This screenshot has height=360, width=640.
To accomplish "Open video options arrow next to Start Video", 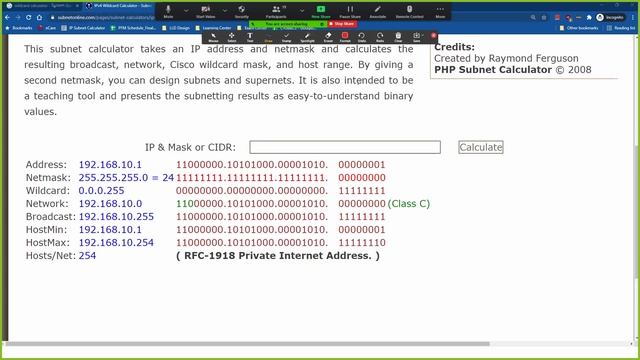I will coord(225,11).
